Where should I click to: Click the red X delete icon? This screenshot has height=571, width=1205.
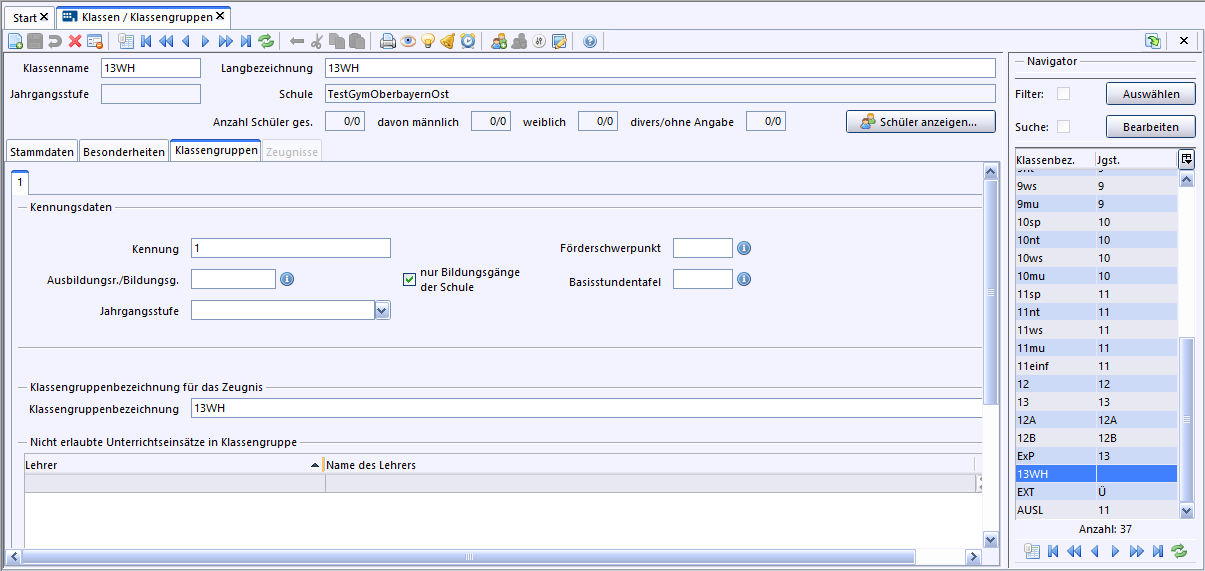75,41
